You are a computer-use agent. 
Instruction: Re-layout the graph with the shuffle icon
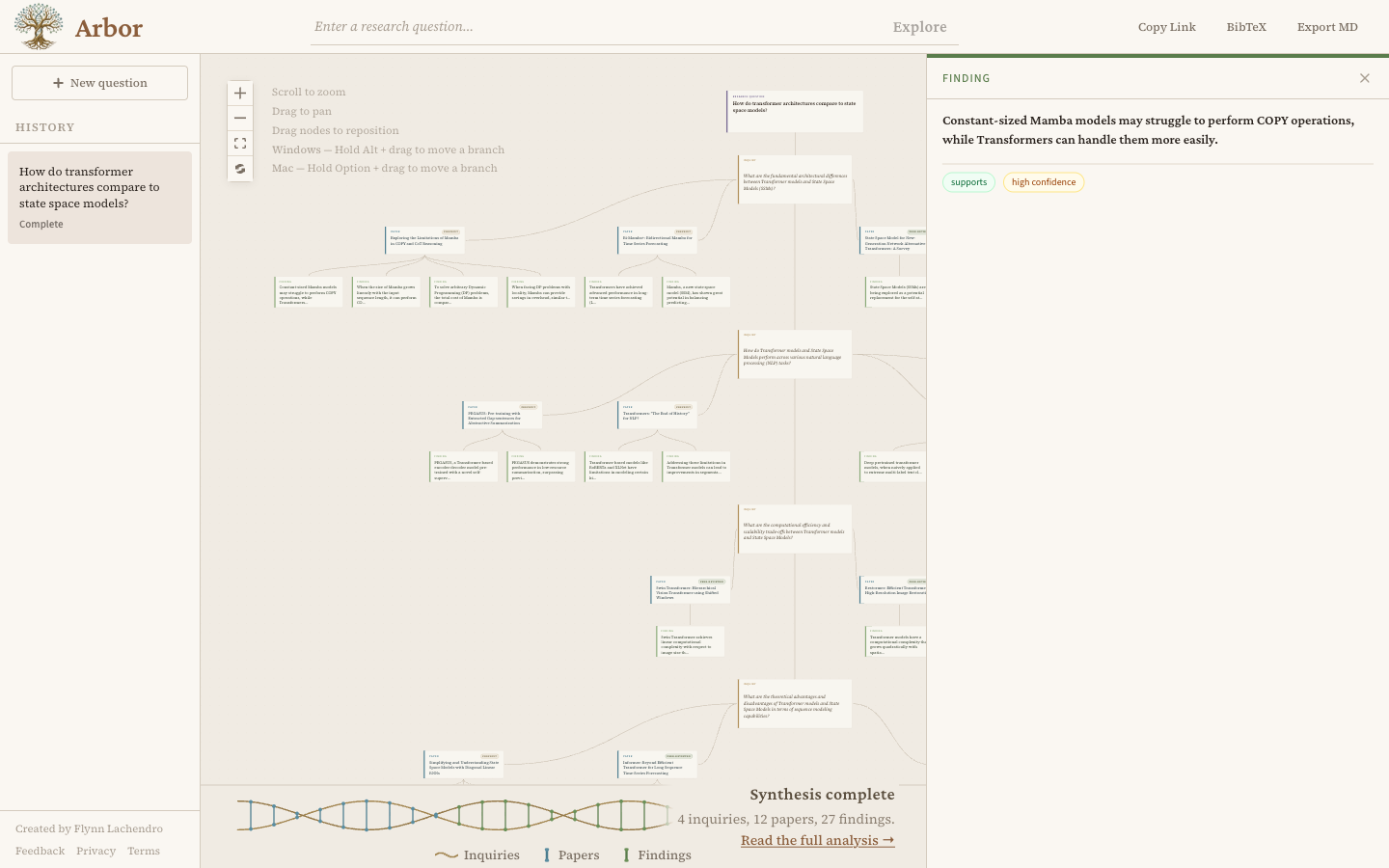click(x=240, y=168)
